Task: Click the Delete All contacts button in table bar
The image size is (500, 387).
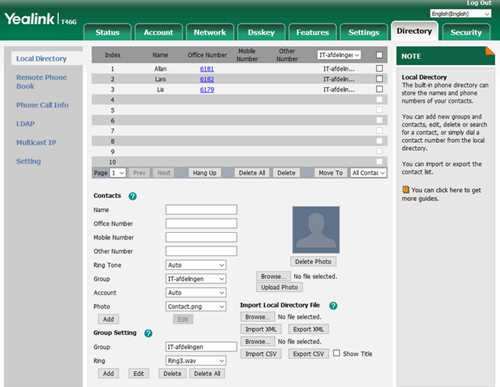Action: point(252,173)
